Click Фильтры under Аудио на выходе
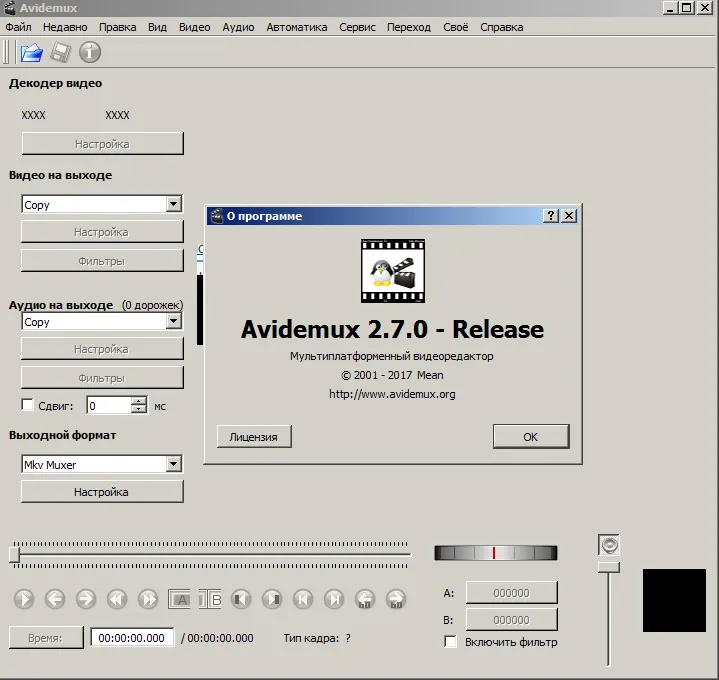Viewport: 719px width, 680px height. (102, 378)
